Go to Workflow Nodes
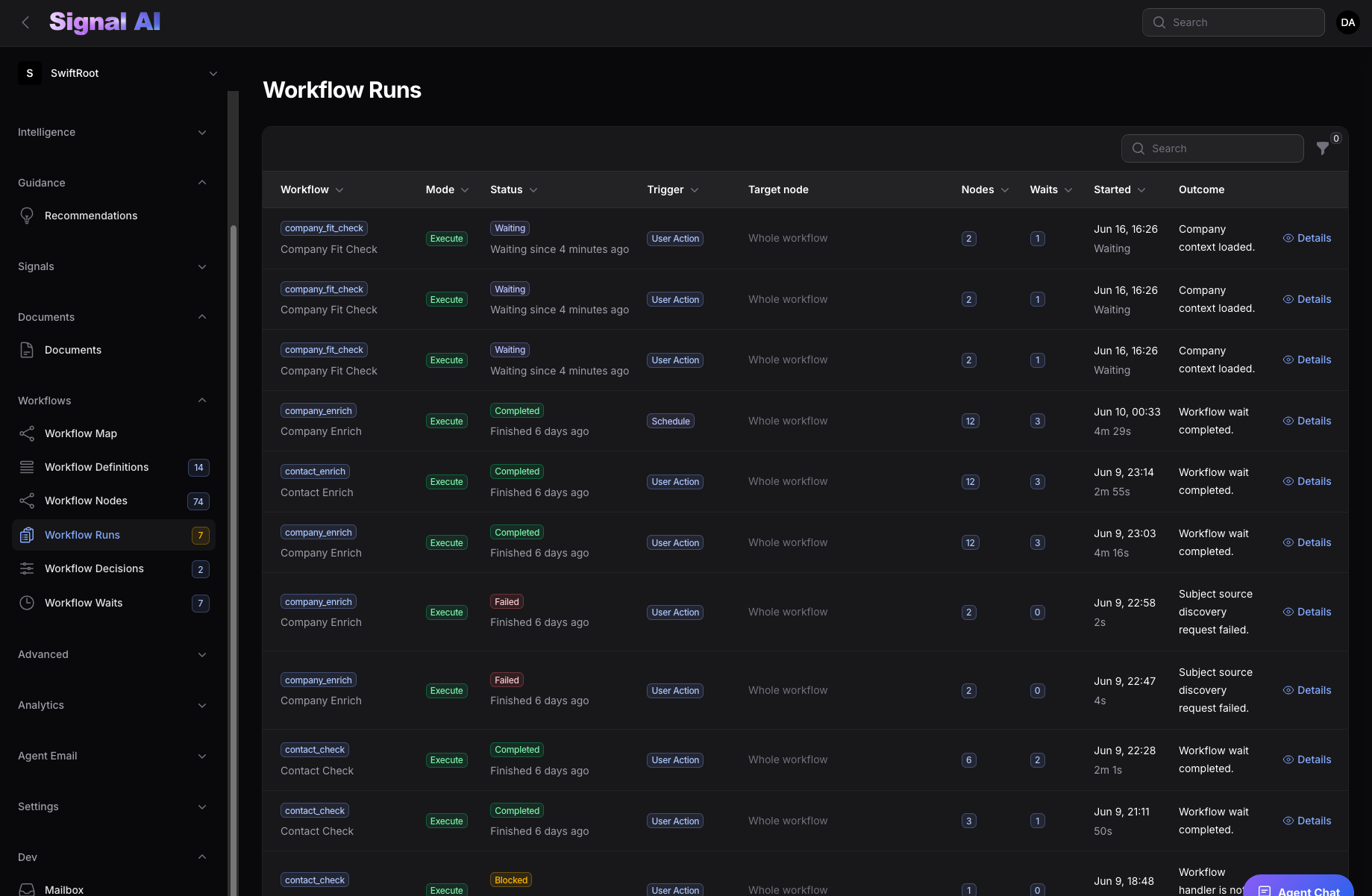 pos(113,501)
